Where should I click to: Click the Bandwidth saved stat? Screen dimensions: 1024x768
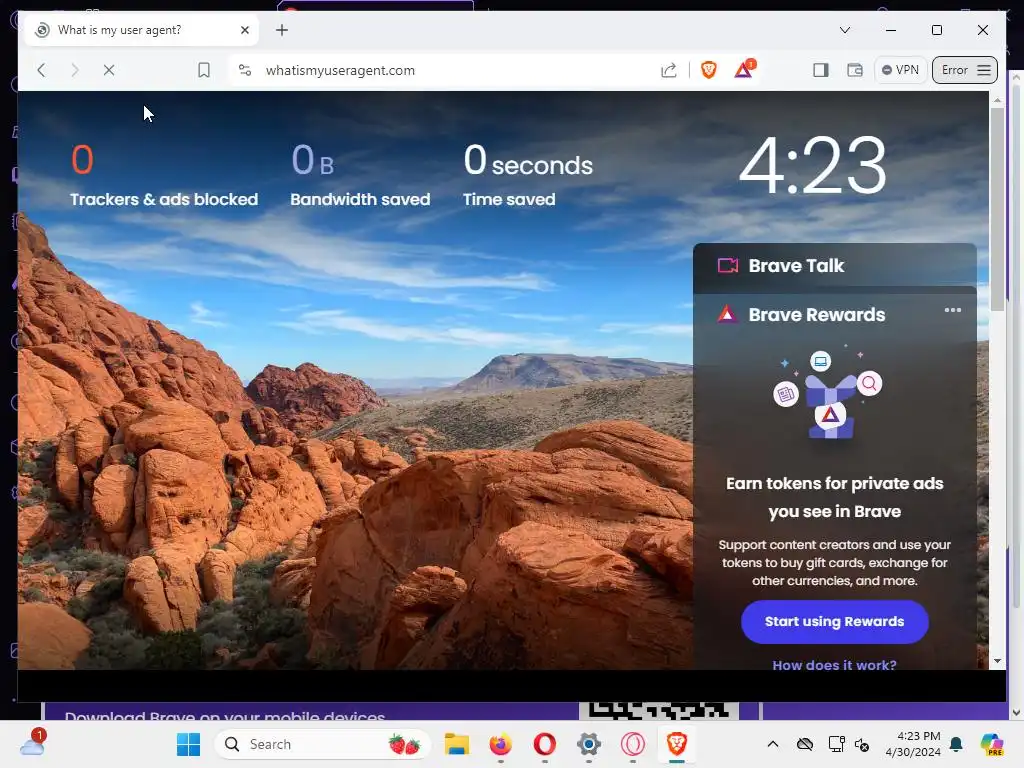(x=360, y=175)
